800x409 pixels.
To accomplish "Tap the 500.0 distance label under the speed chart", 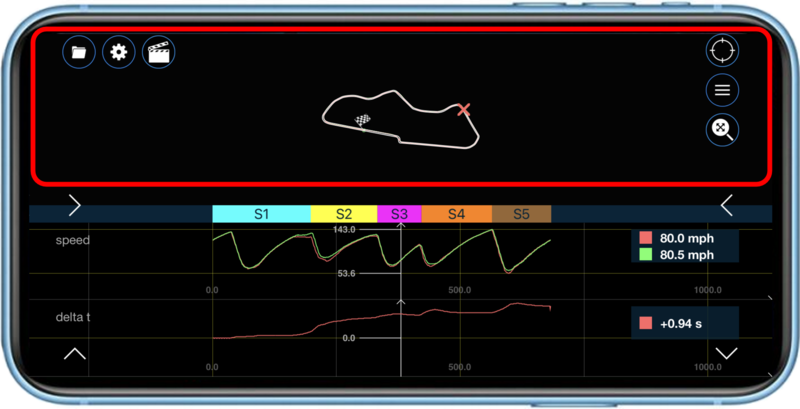I will tap(460, 290).
